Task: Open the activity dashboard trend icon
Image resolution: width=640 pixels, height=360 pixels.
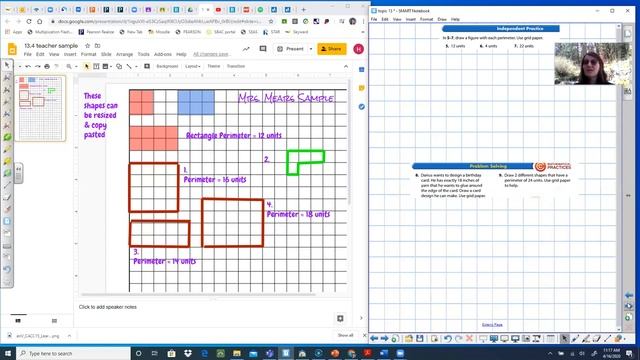Action: coord(246,49)
